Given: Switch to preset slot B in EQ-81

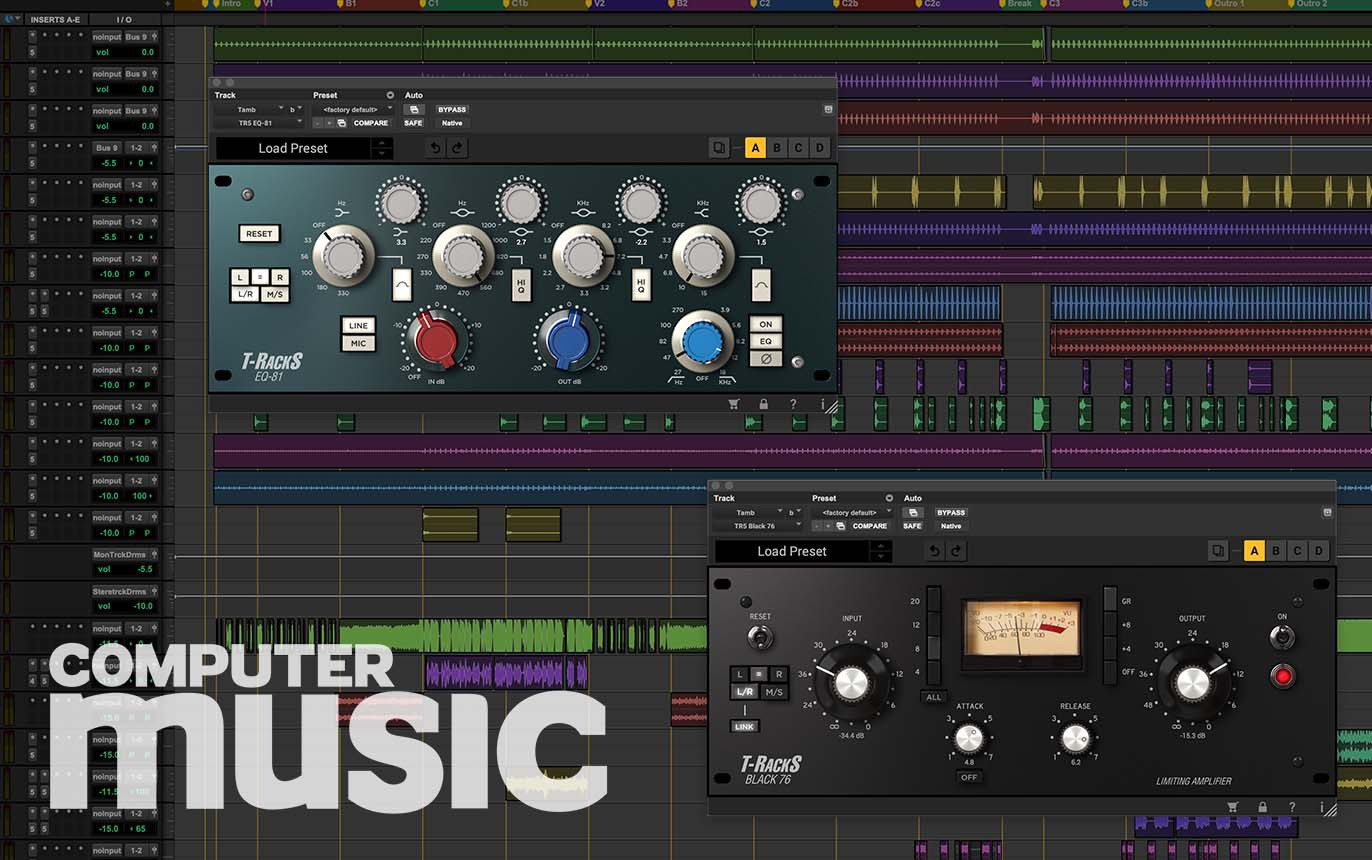Looking at the screenshot, I should [x=777, y=148].
